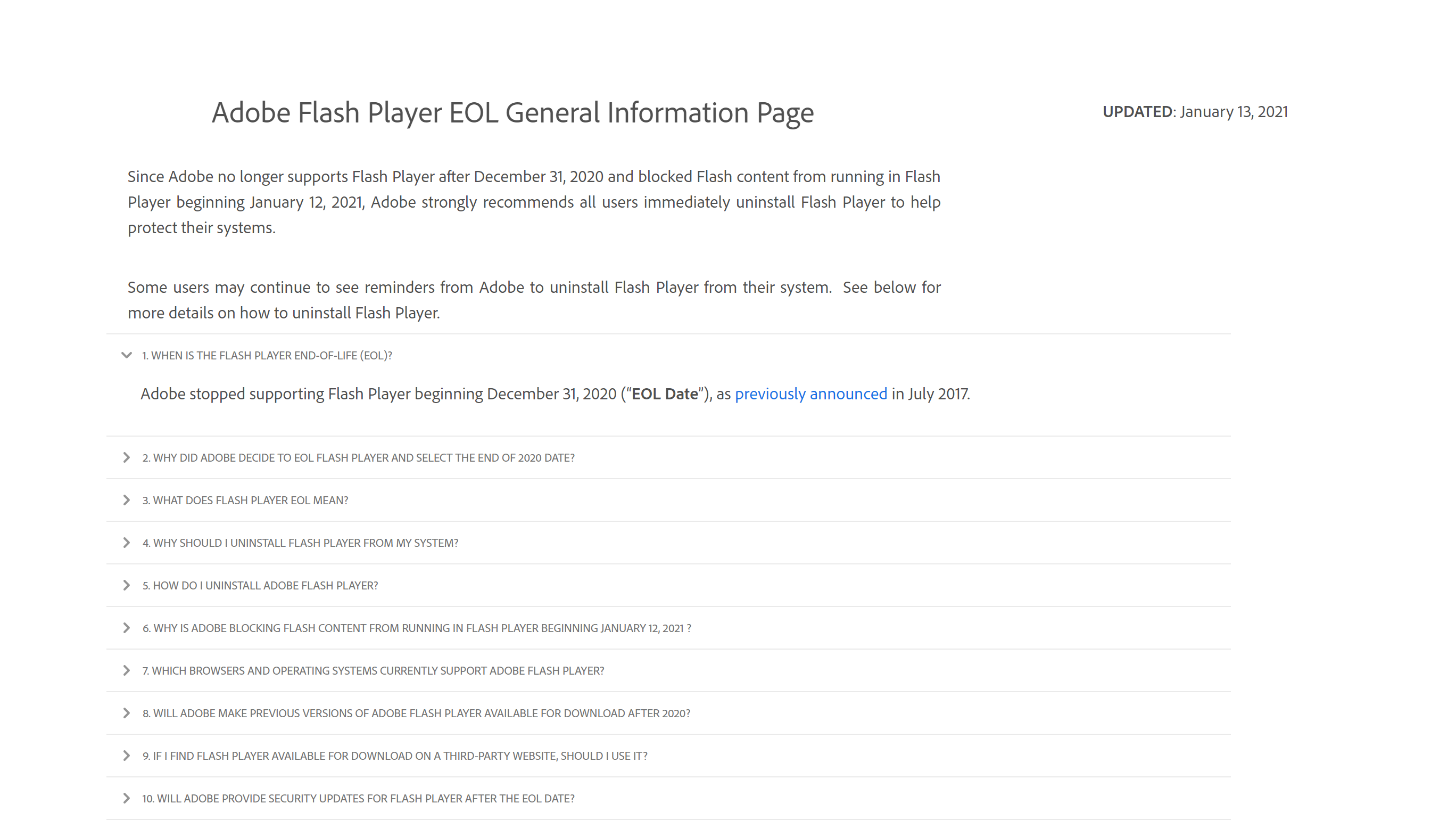Expand chevron for question 3

point(127,500)
